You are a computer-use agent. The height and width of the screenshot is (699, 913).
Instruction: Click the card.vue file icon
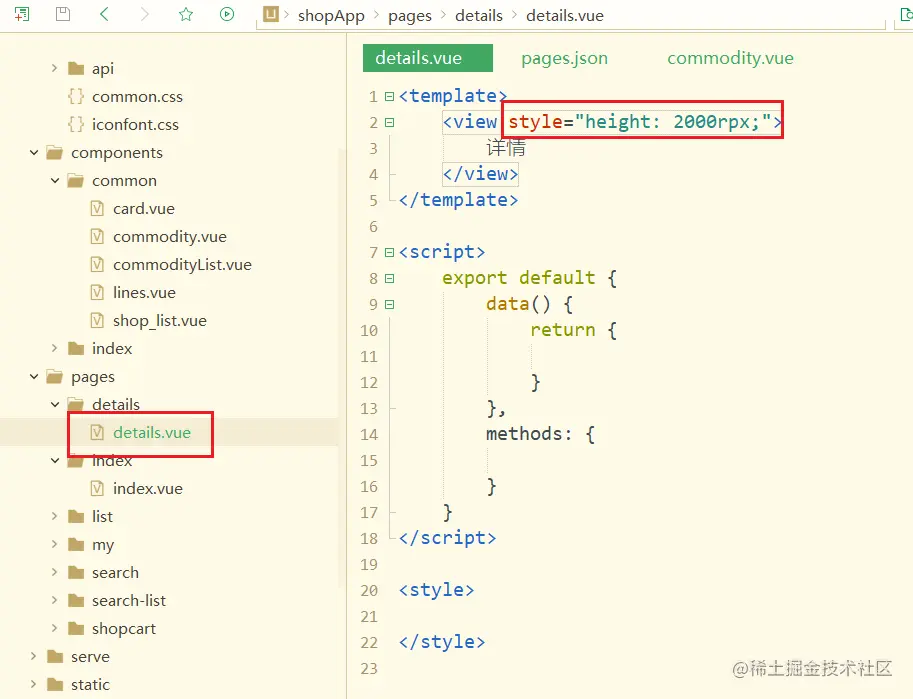click(x=97, y=209)
